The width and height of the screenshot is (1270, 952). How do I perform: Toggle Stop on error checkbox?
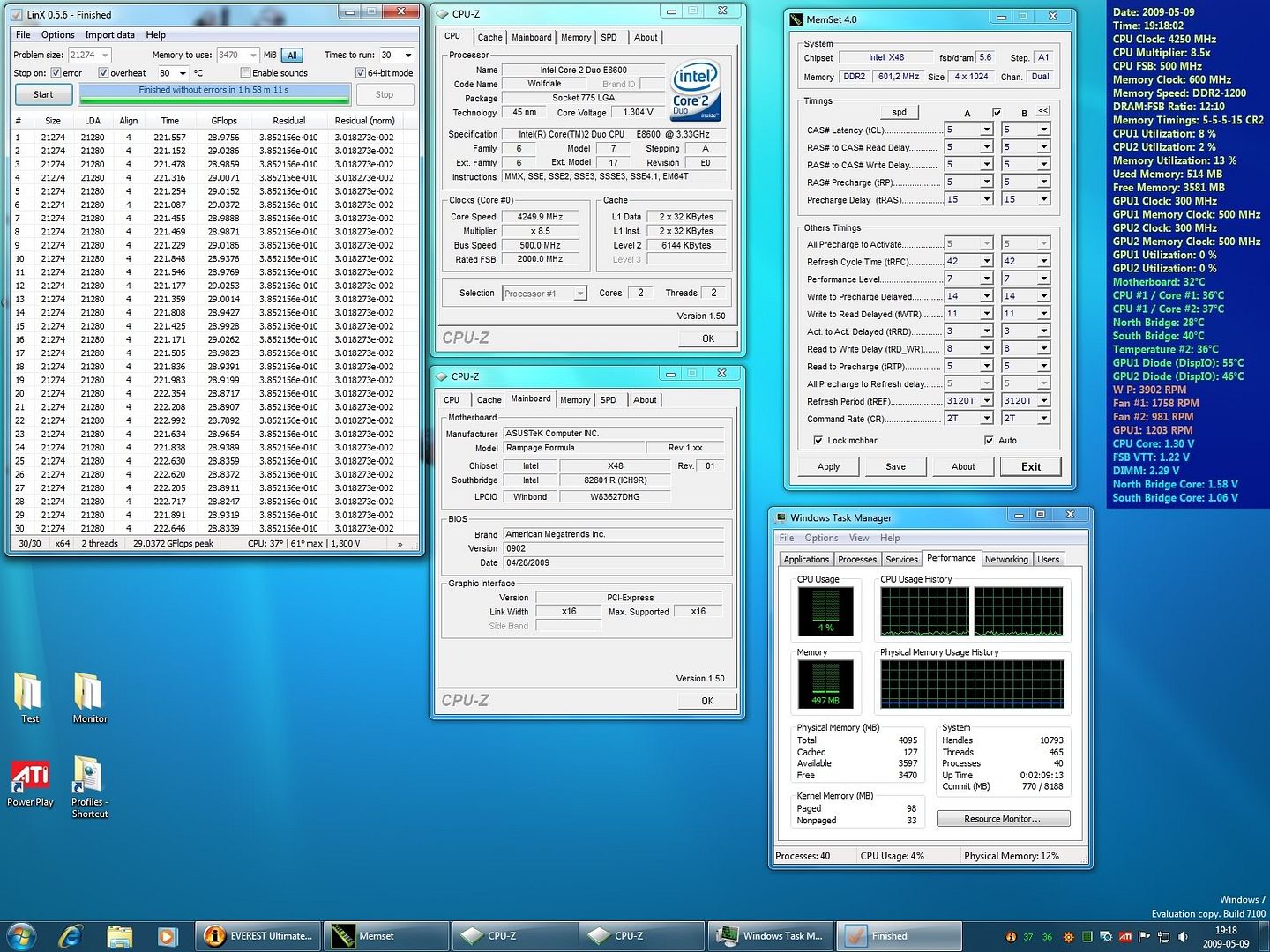pos(56,73)
